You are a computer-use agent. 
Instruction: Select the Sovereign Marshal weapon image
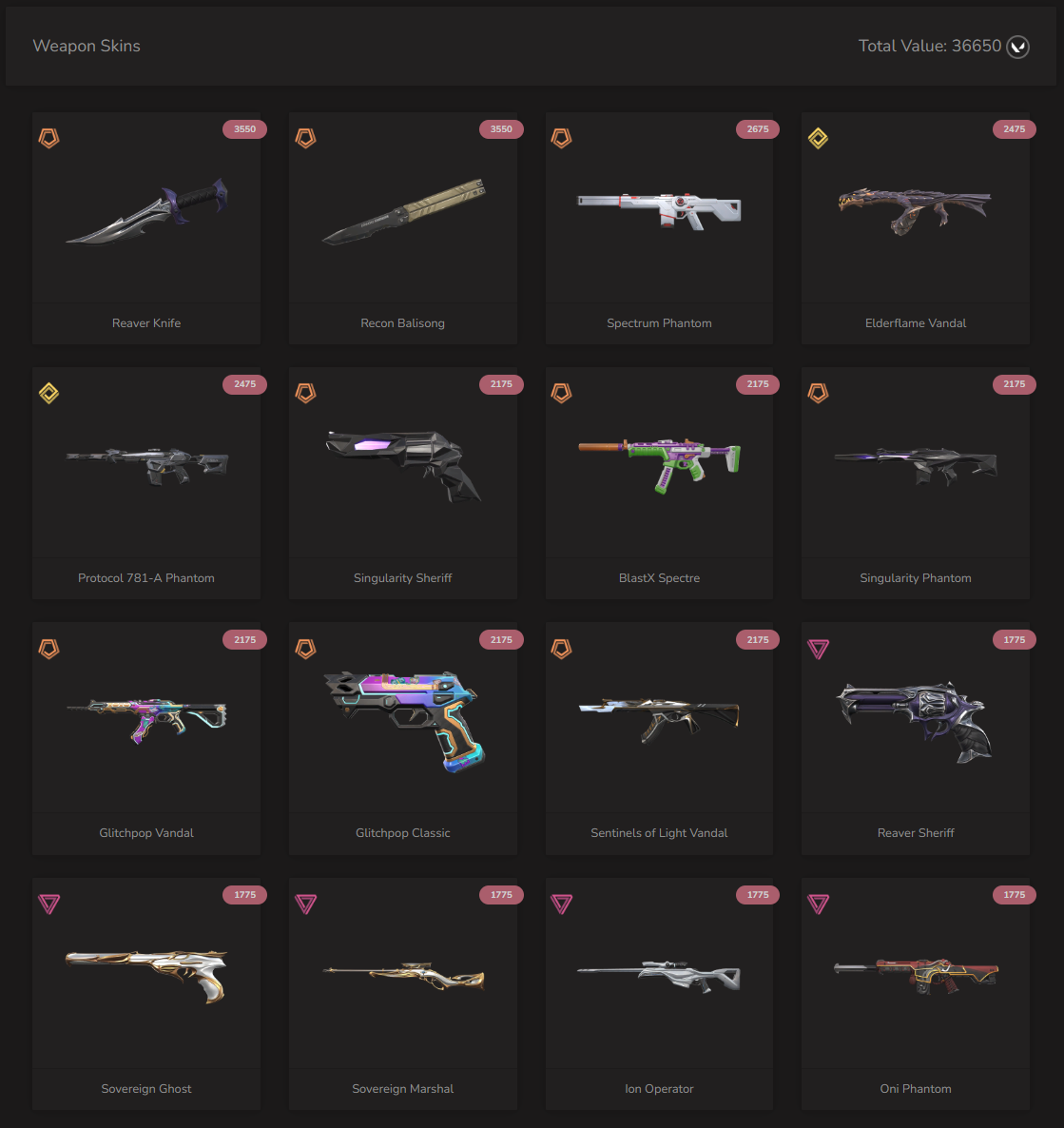pyautogui.click(x=403, y=976)
